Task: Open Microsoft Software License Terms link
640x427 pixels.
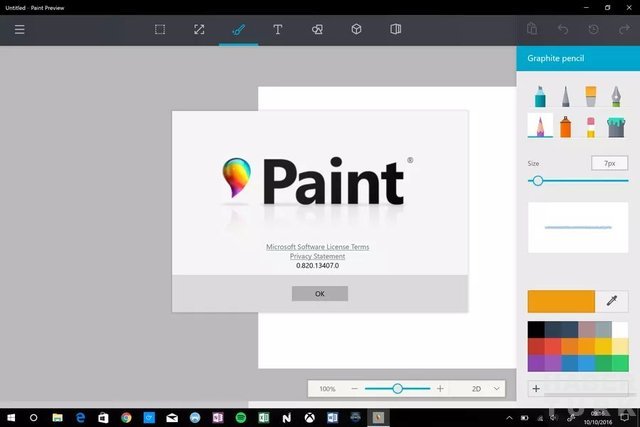Action: pyautogui.click(x=319, y=246)
